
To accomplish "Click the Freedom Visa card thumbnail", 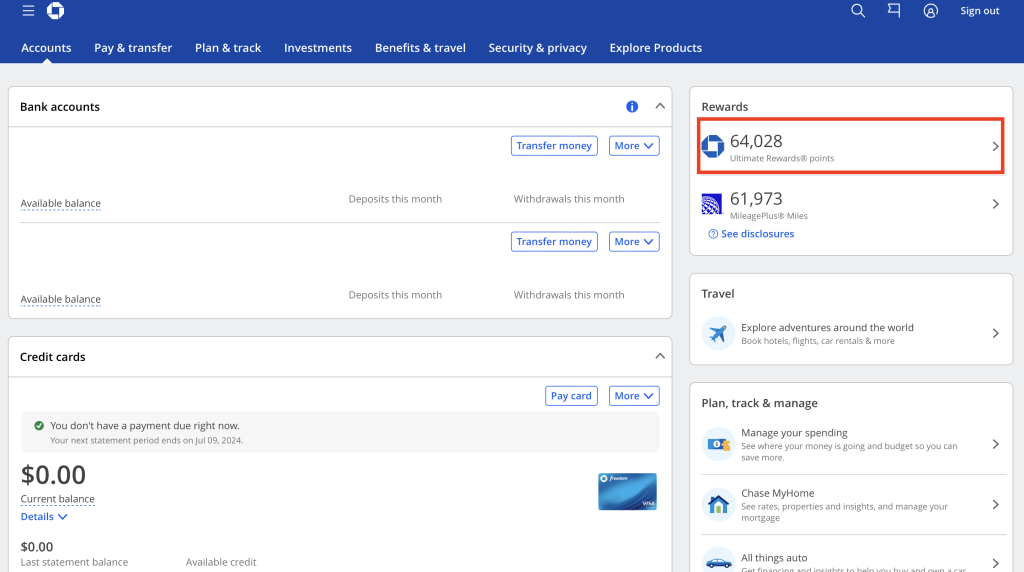I will pyautogui.click(x=628, y=491).
